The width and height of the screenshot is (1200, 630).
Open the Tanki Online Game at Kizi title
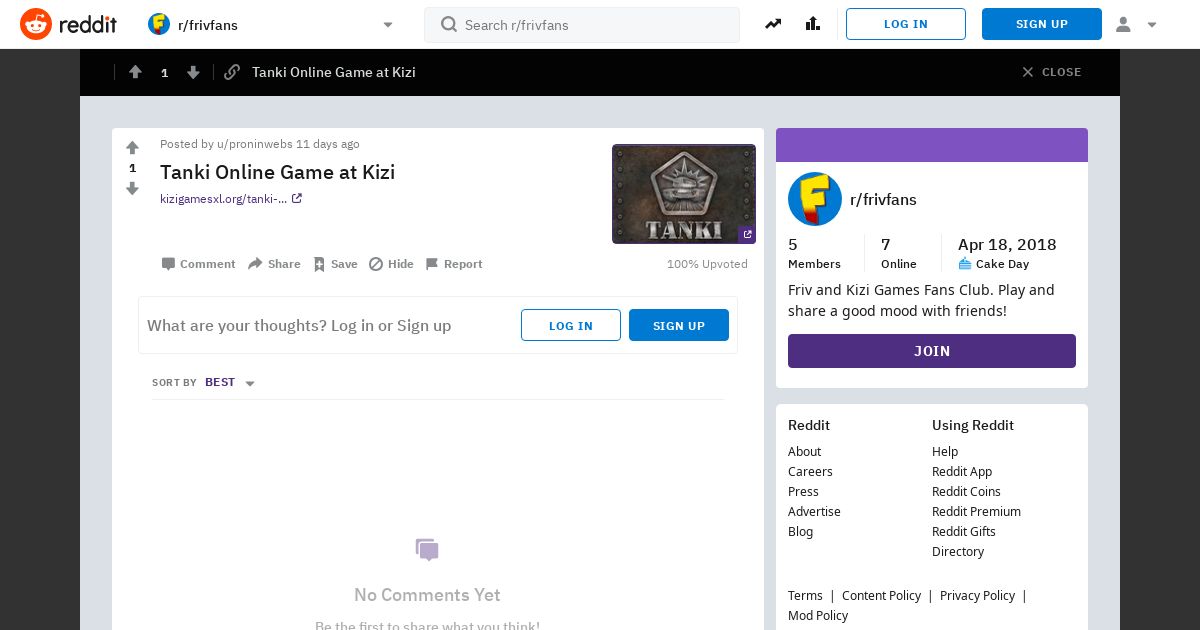point(277,172)
